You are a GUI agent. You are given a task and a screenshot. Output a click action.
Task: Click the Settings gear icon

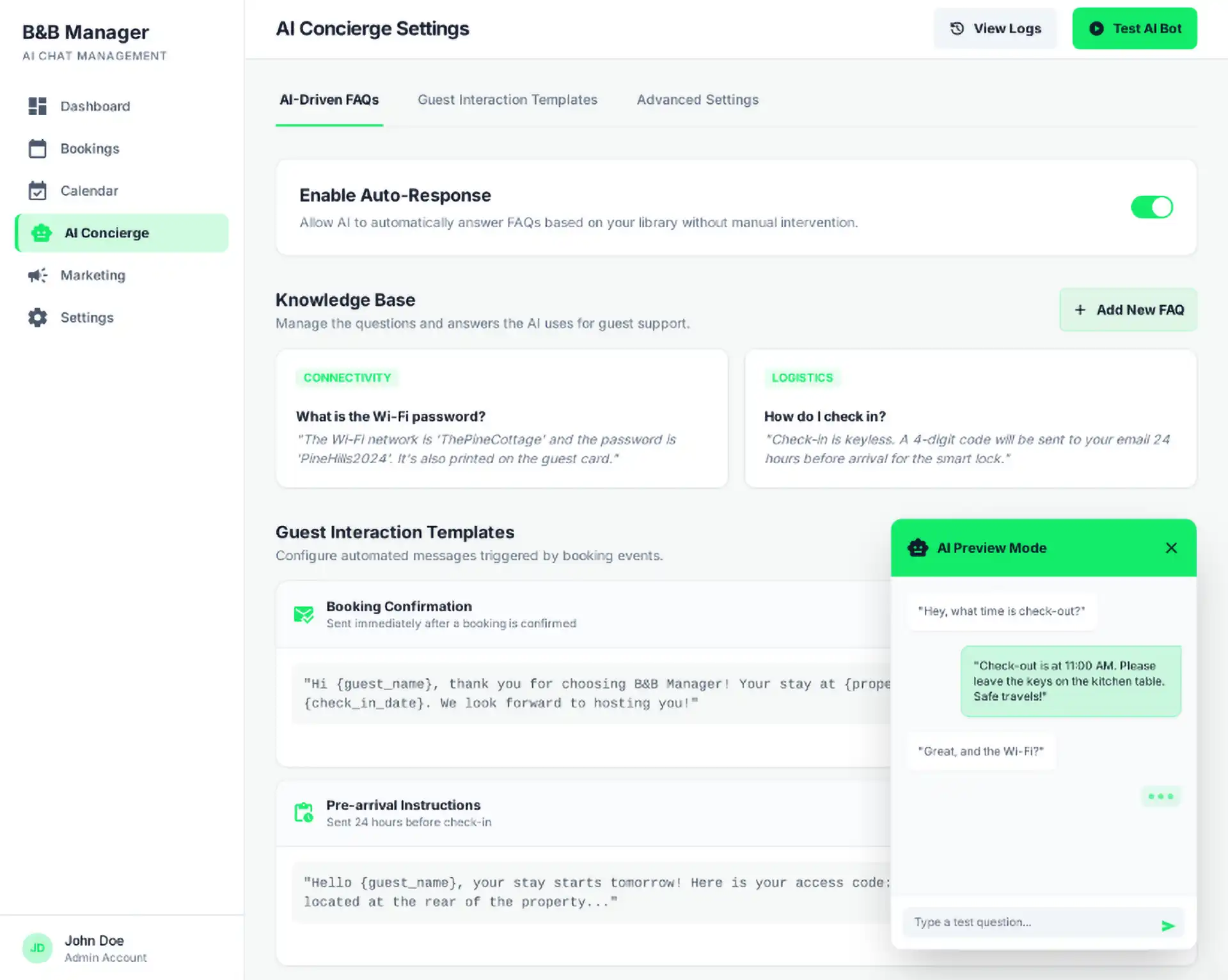click(37, 317)
